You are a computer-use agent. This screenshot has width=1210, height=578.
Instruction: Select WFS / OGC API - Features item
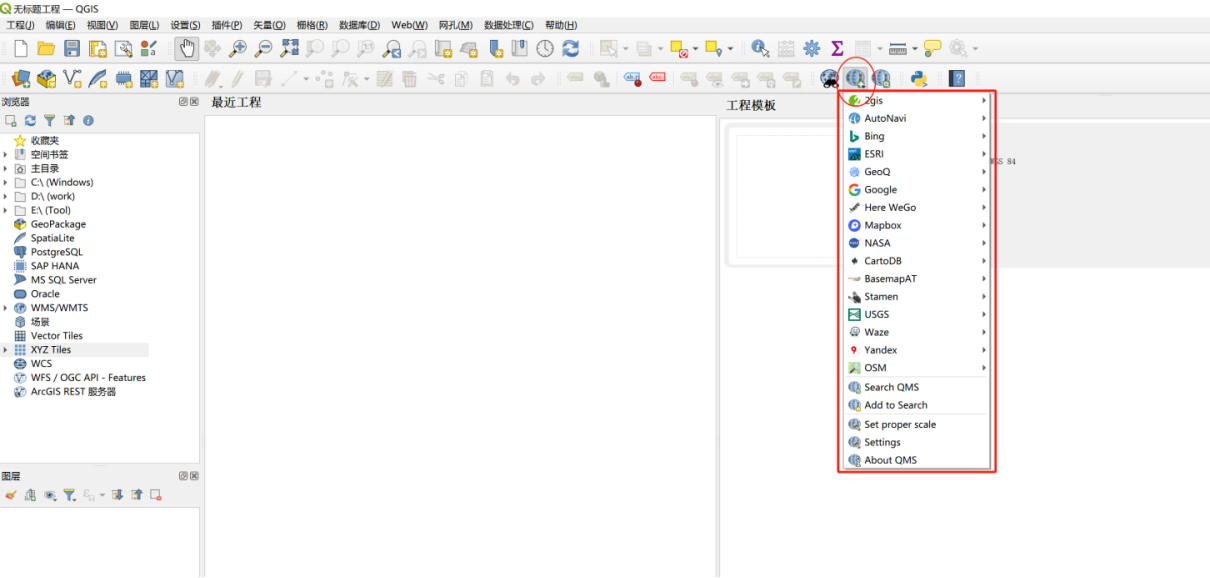pyautogui.click(x=88, y=378)
